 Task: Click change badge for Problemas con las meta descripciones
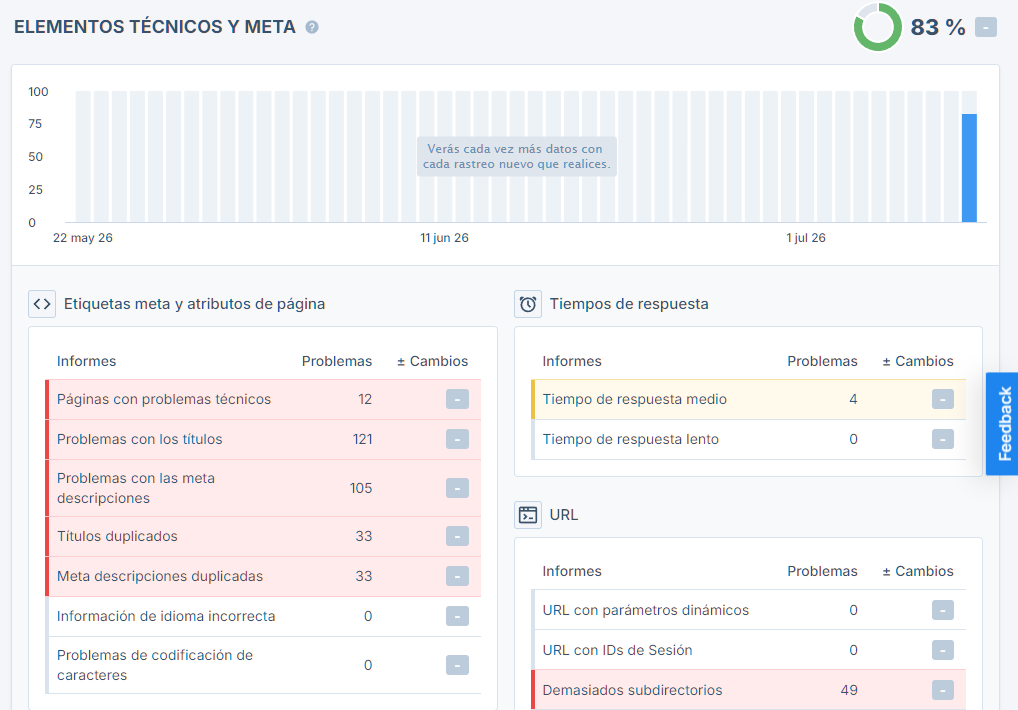457,488
